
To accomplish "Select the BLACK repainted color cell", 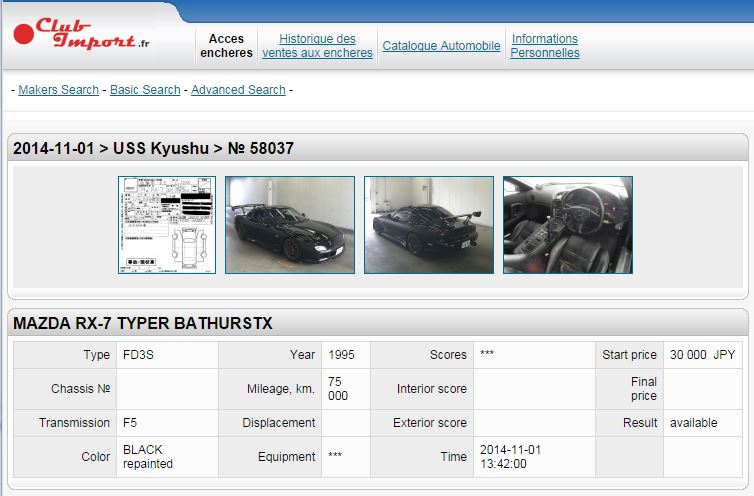I will 148,457.
